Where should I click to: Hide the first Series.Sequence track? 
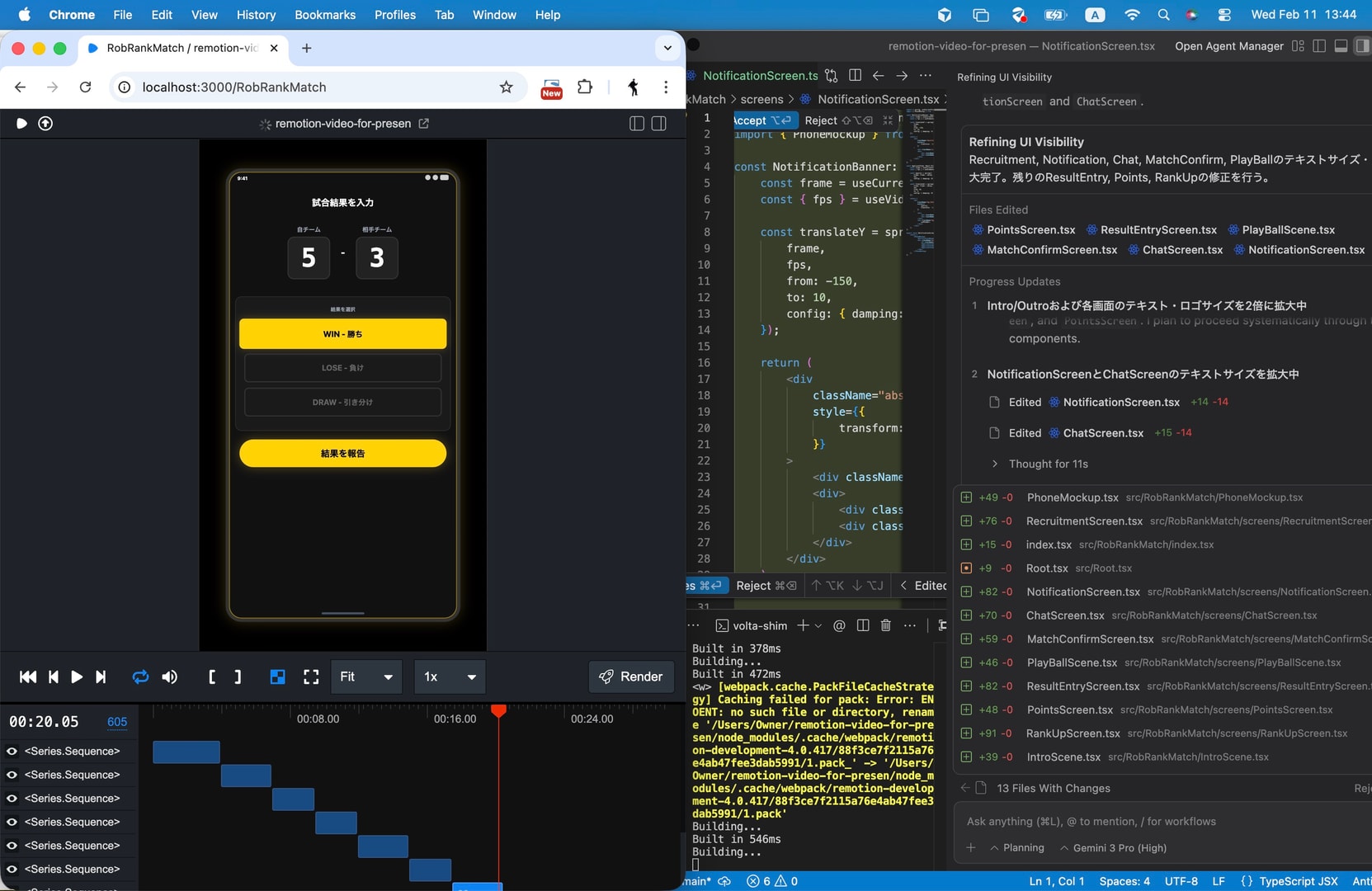12,751
